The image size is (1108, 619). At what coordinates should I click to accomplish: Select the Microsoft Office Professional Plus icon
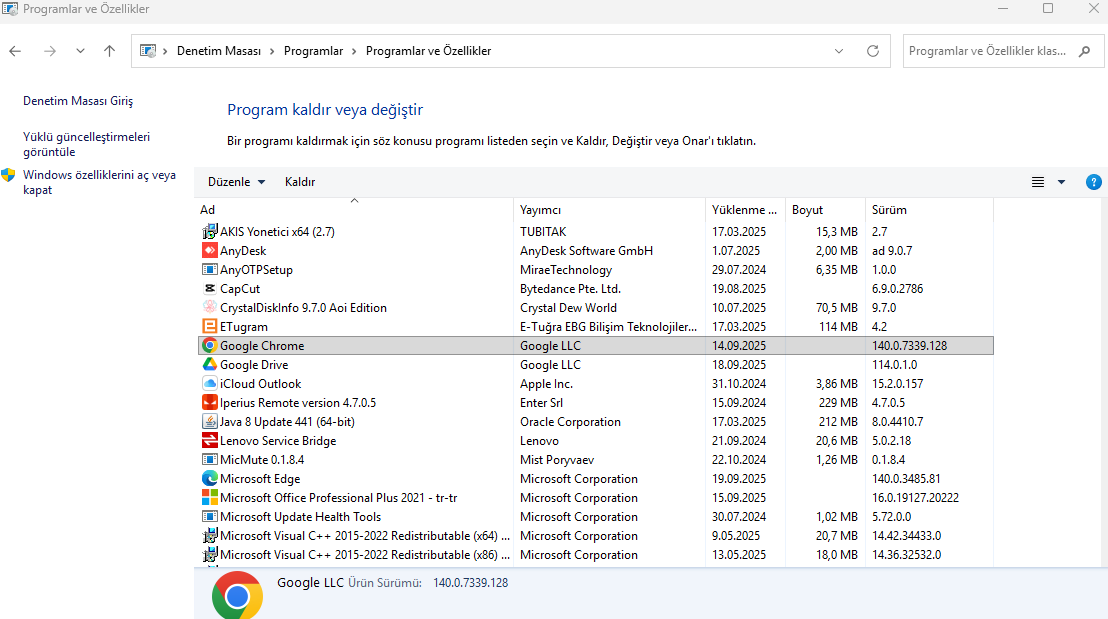(209, 498)
